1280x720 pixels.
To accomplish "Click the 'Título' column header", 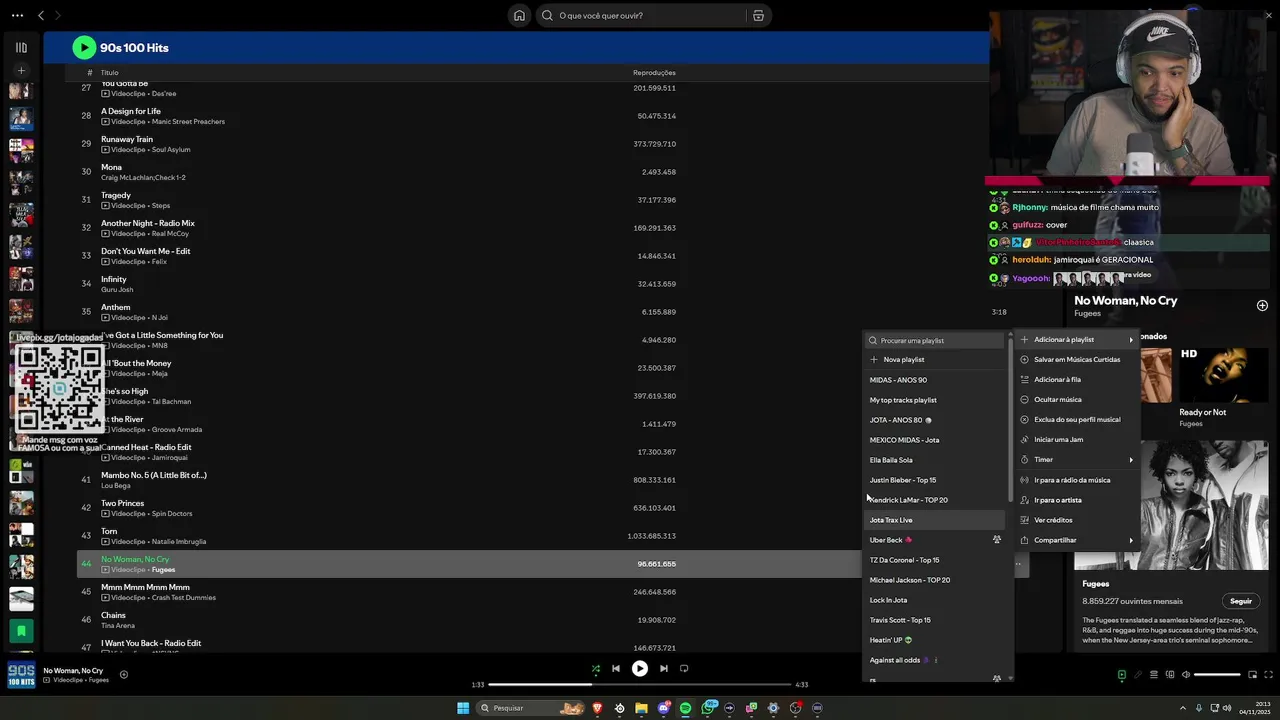I will pos(109,73).
